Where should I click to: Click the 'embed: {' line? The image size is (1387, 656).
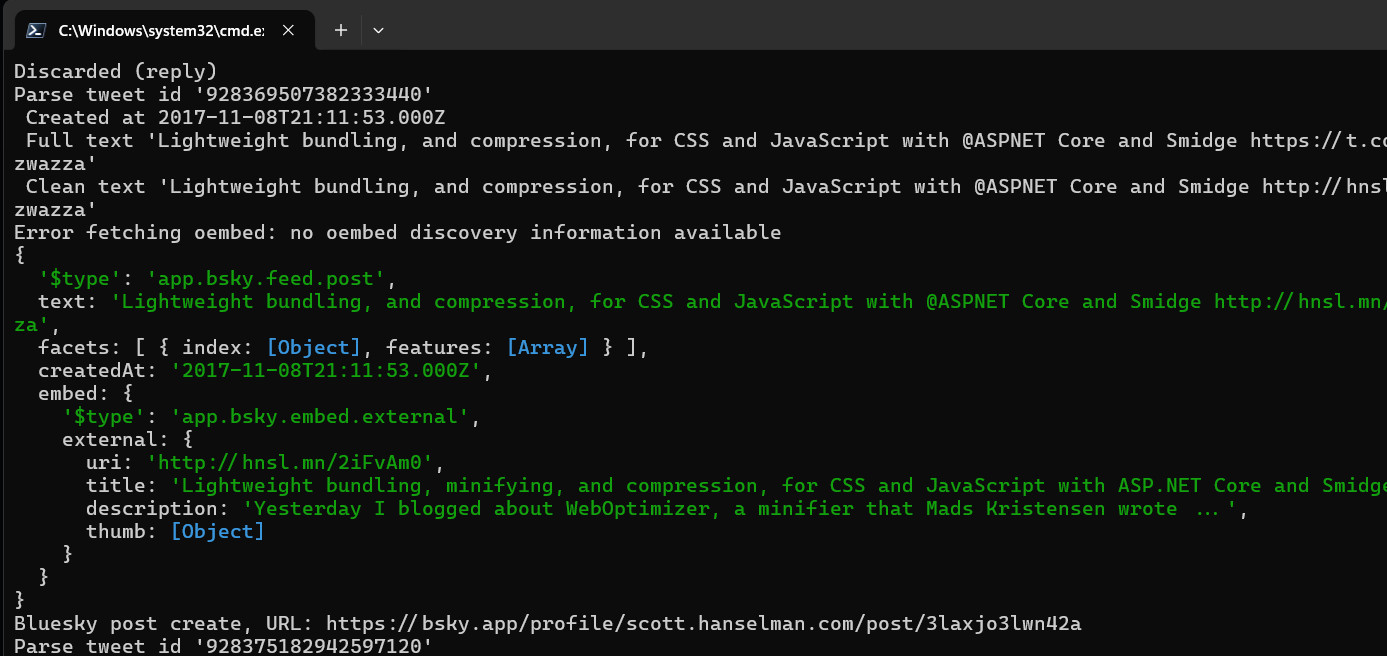(x=86, y=393)
